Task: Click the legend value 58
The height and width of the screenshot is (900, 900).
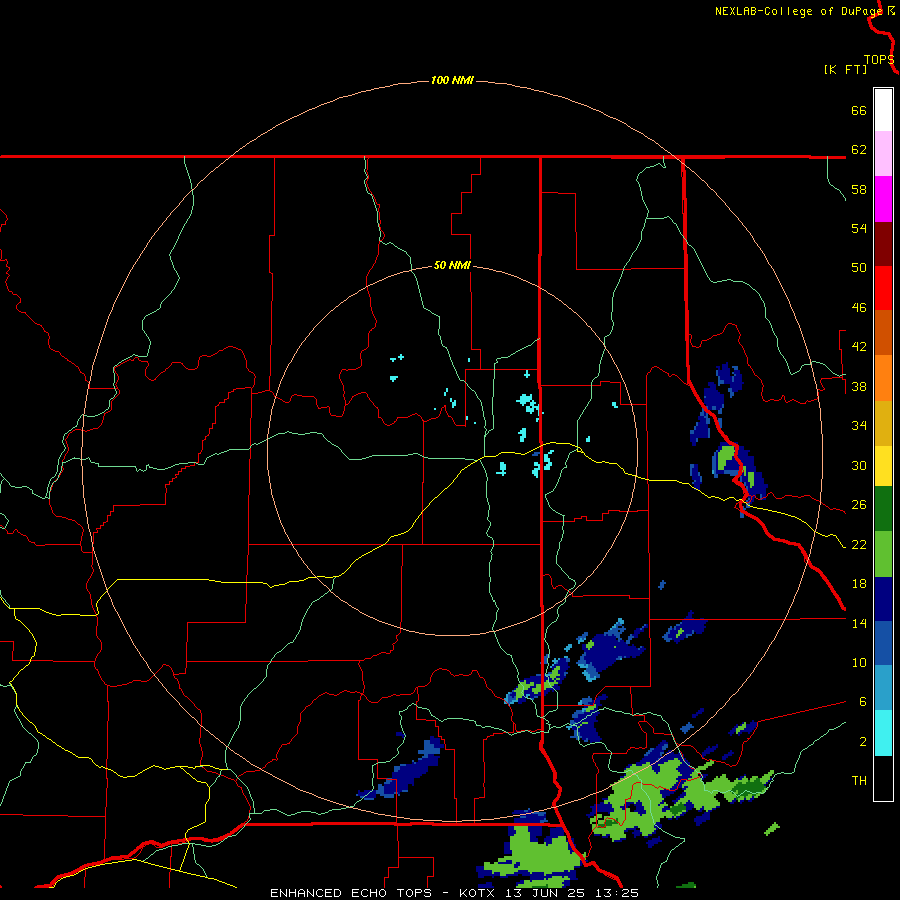Action: [859, 189]
